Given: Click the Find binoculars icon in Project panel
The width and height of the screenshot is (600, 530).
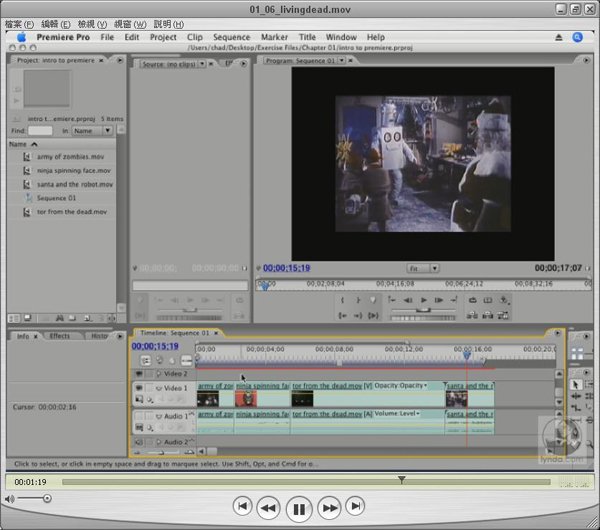Looking at the screenshot, I should [x=59, y=318].
